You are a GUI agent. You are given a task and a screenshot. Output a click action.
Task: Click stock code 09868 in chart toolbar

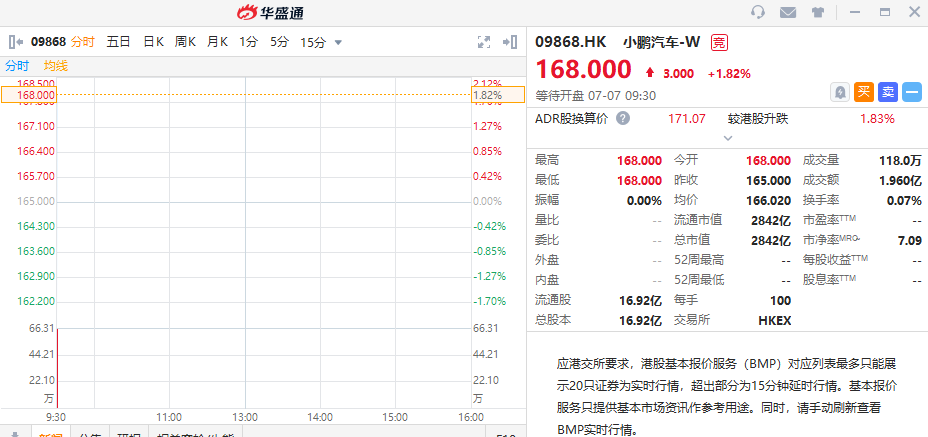coord(49,42)
